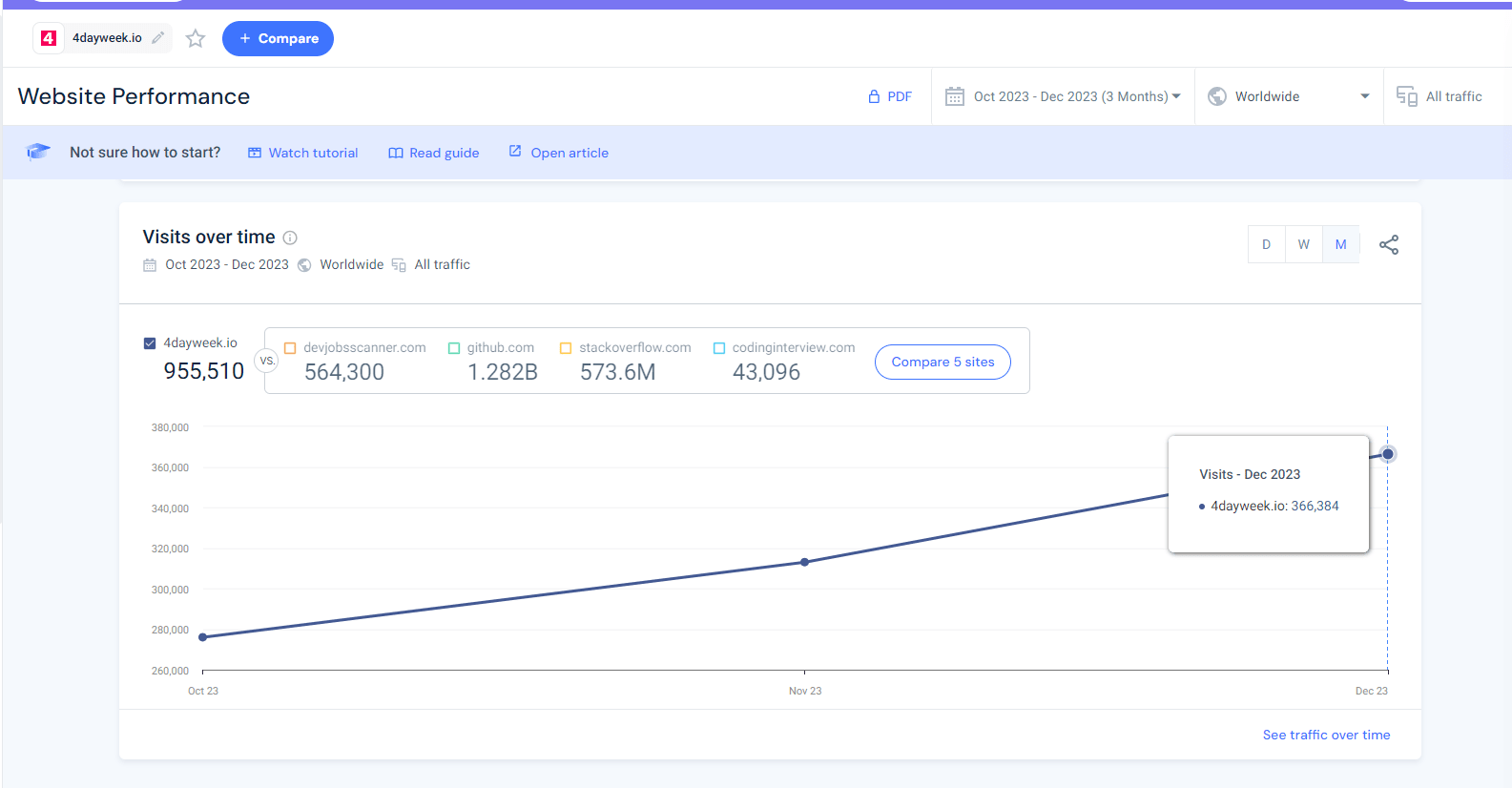The image size is (1512, 788).
Task: Check the devjobsscanner.com checkbox
Action: [290, 348]
